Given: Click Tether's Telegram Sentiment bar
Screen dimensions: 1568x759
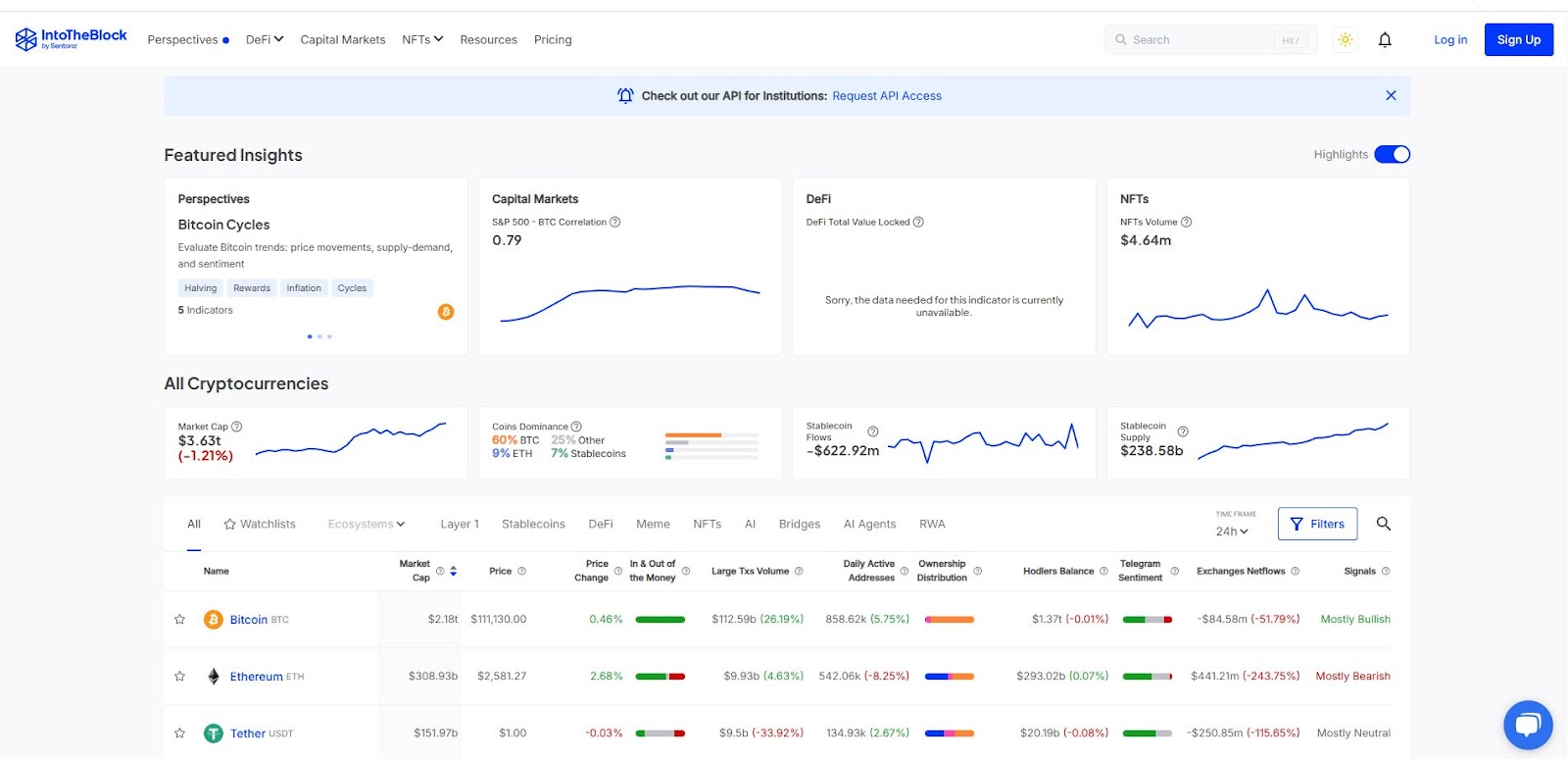Looking at the screenshot, I should [x=1148, y=734].
